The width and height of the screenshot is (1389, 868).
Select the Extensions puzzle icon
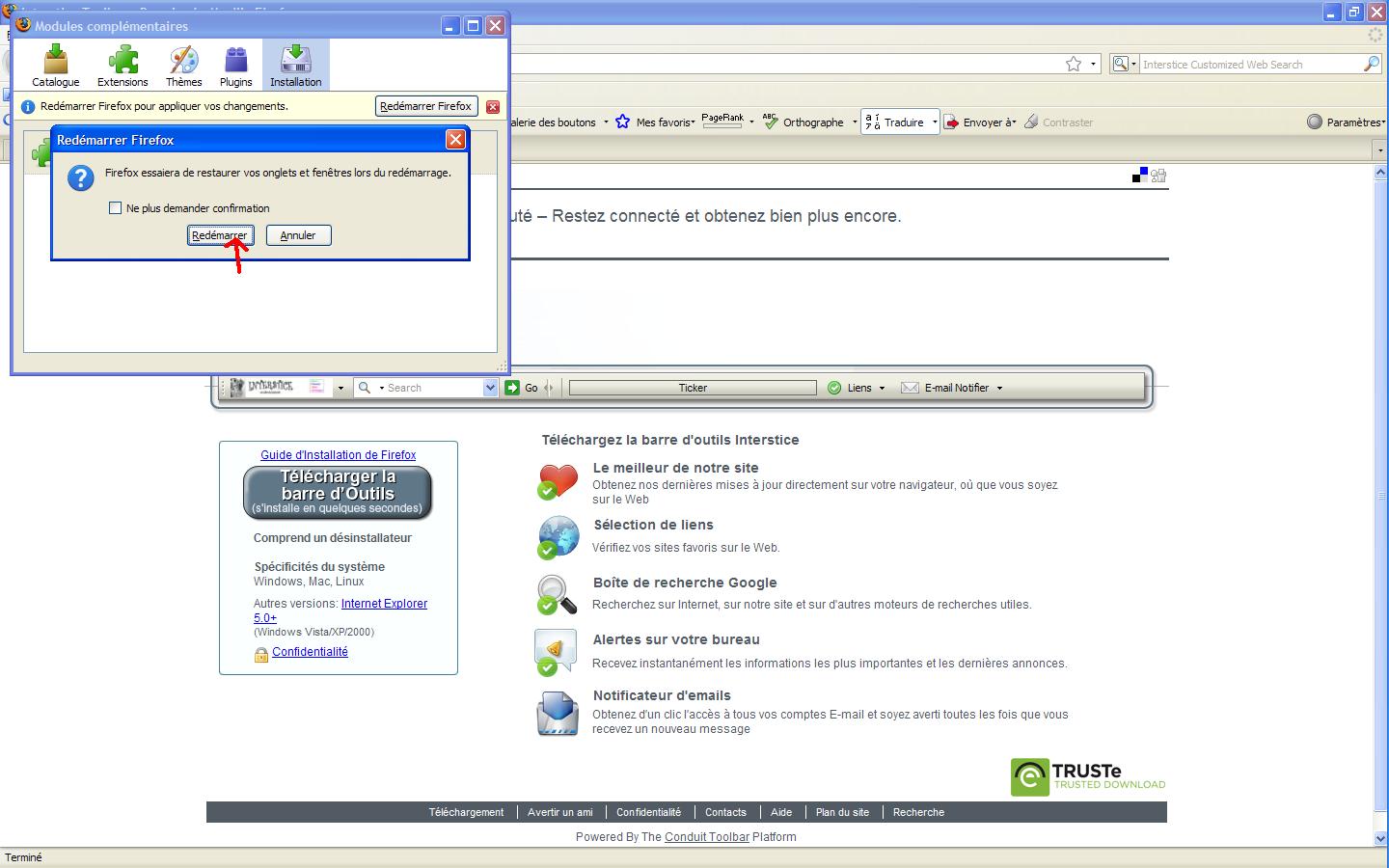point(123,61)
